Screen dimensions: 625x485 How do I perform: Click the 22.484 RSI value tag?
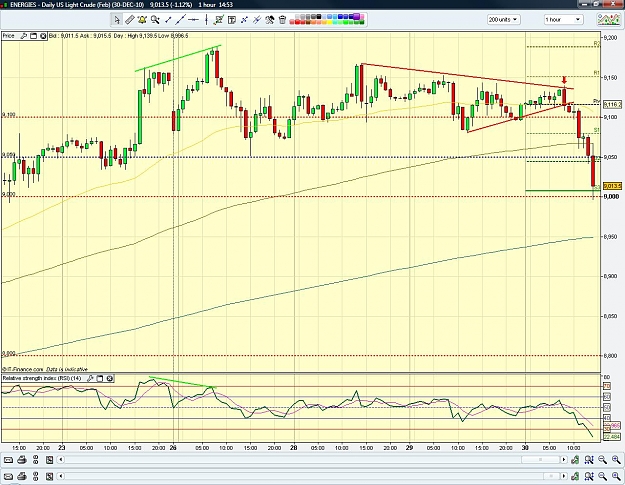(x=612, y=437)
